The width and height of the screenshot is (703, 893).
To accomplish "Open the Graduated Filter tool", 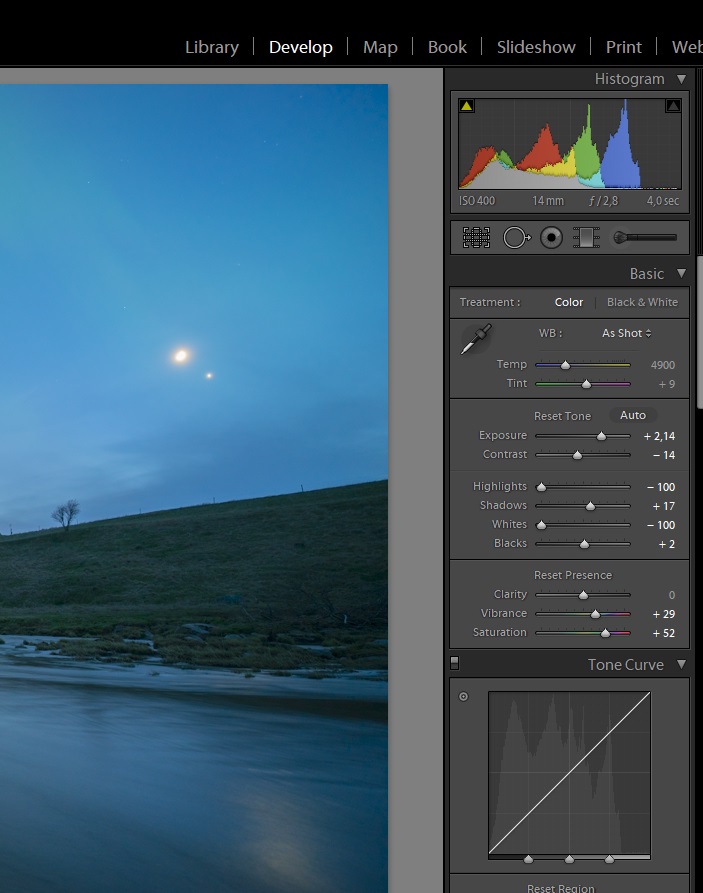I will 585,237.
